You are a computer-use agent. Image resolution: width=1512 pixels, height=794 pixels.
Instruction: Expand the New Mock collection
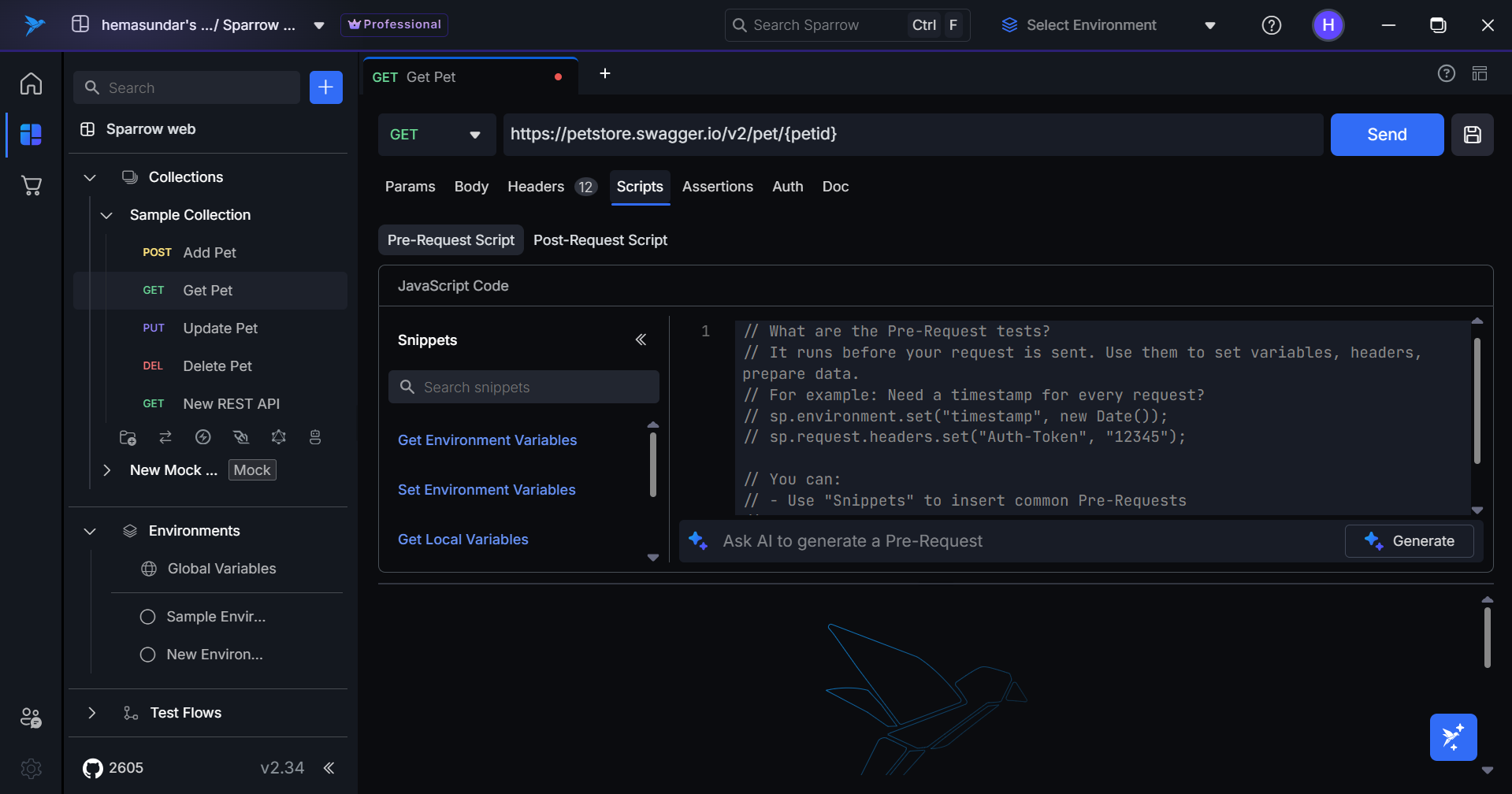click(x=107, y=470)
